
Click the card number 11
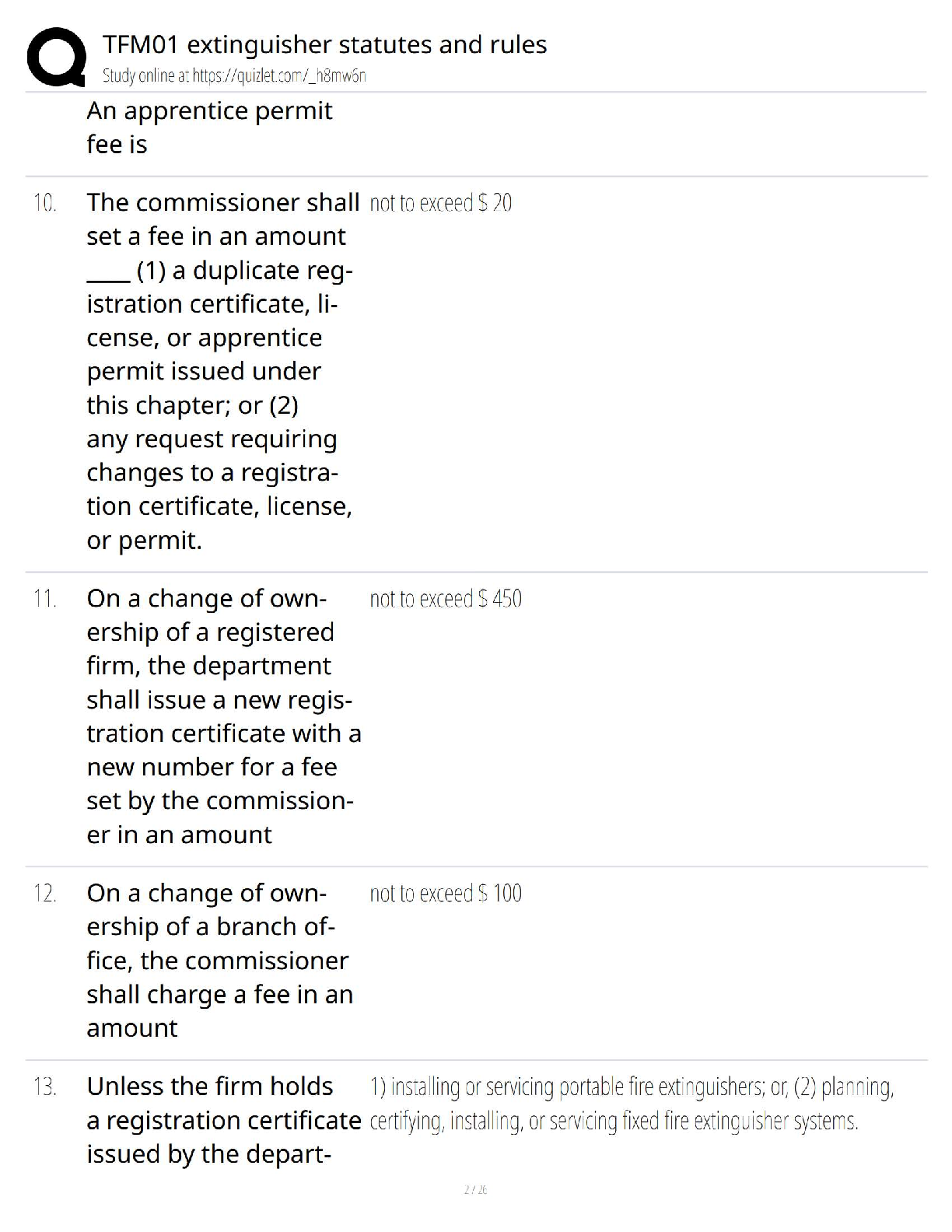45,599
